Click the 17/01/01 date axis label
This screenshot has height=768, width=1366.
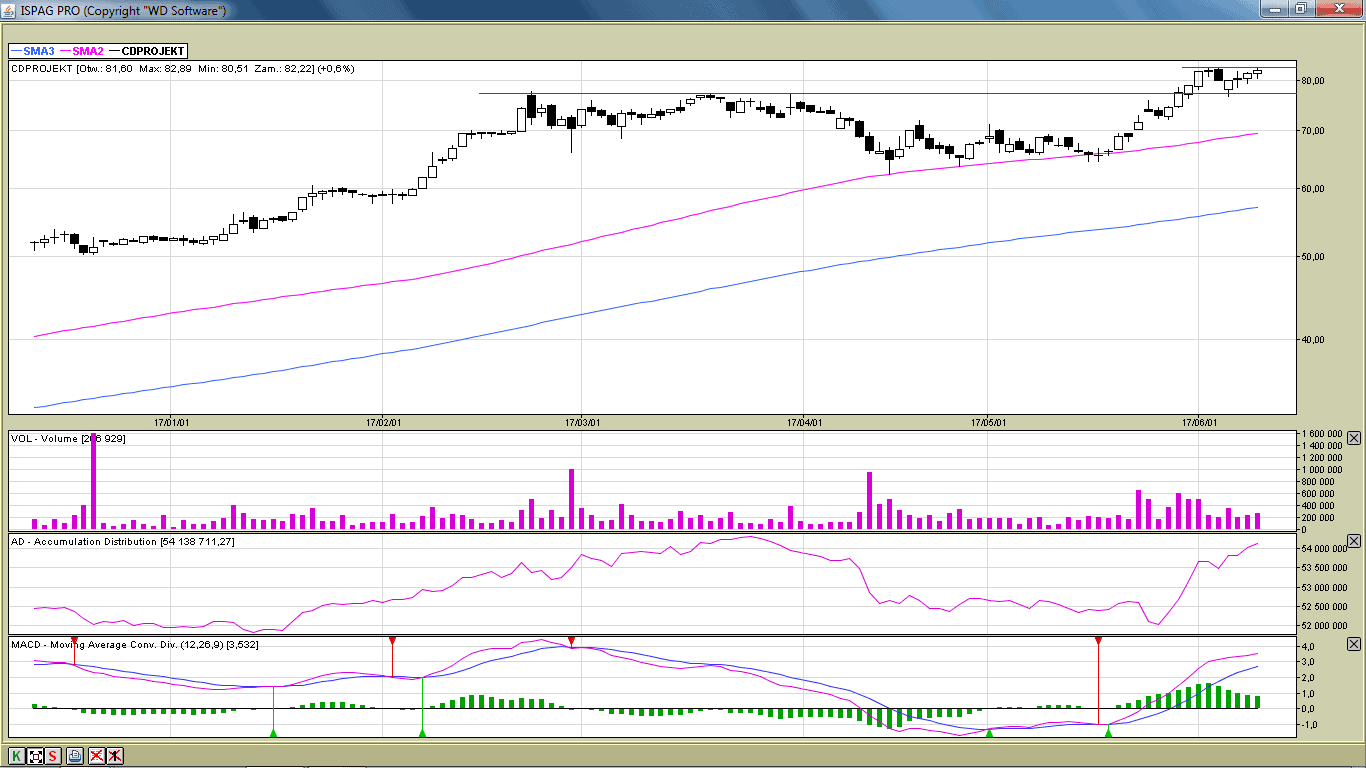point(172,422)
